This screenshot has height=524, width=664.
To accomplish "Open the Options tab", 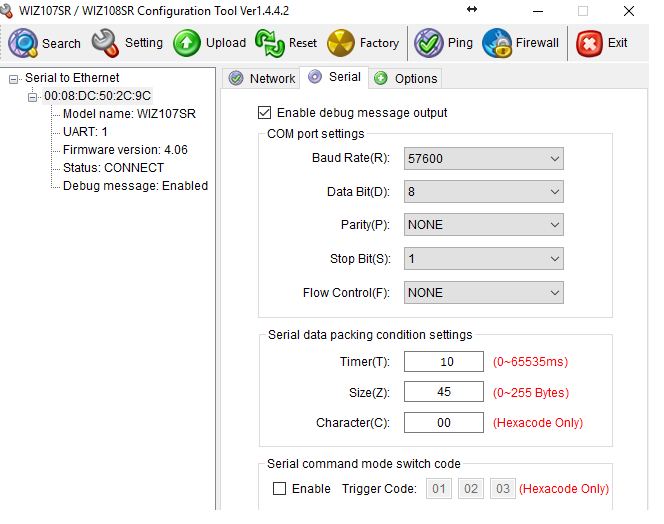I will tap(405, 78).
